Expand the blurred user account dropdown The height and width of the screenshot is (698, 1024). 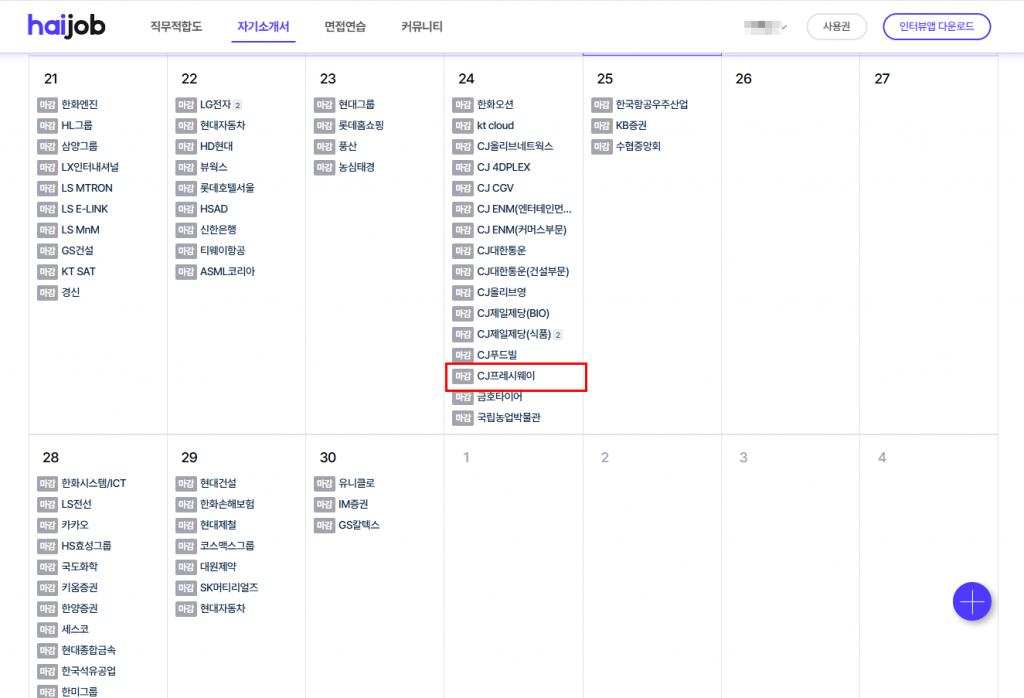[x=765, y=27]
